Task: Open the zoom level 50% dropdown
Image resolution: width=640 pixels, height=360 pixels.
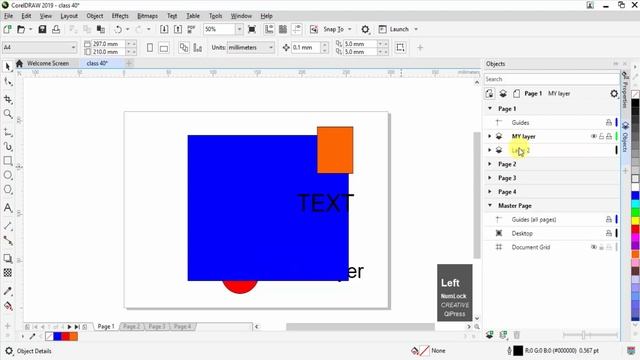Action: (x=240, y=29)
